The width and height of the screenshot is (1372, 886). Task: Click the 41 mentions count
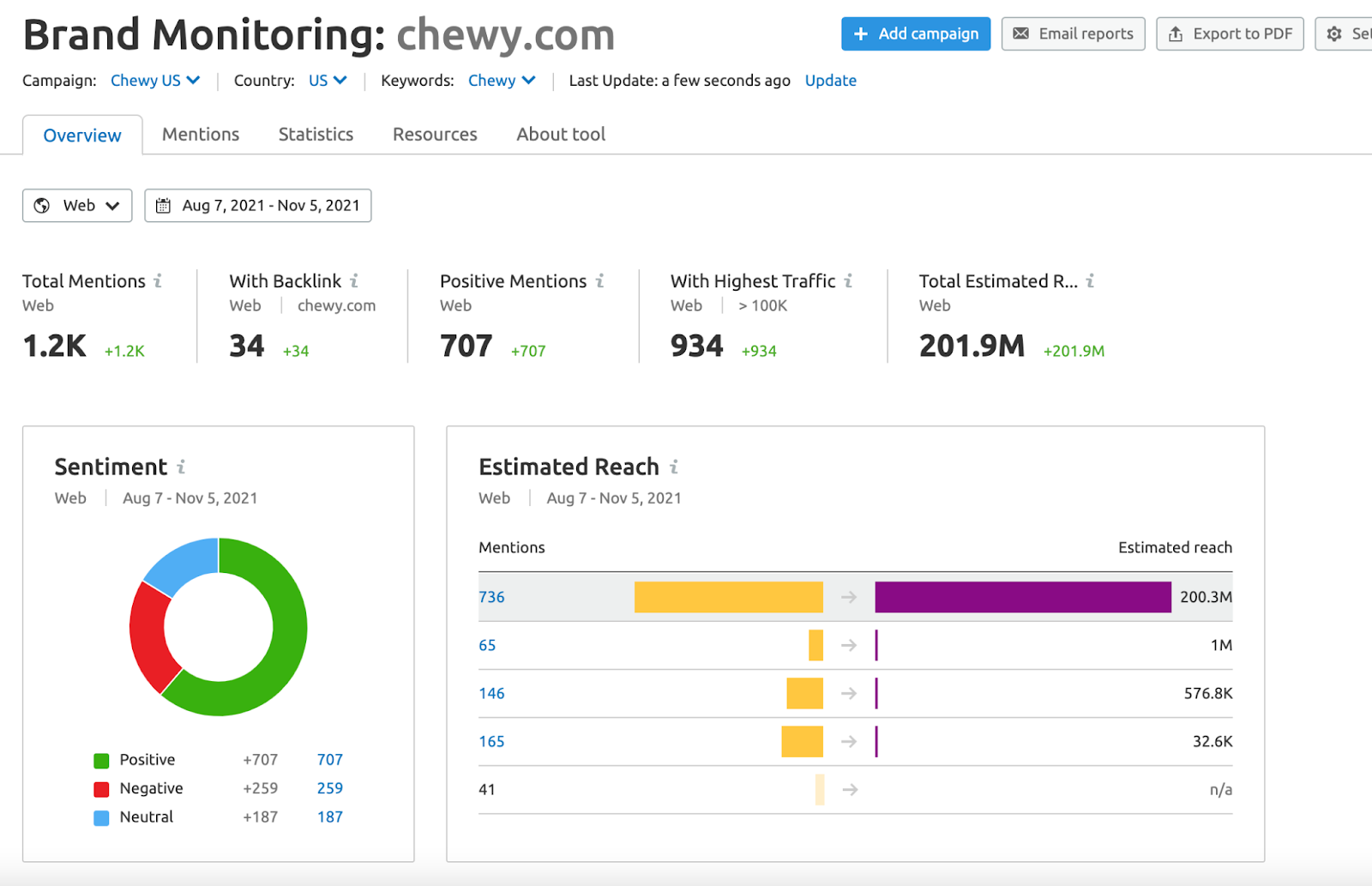[x=487, y=789]
